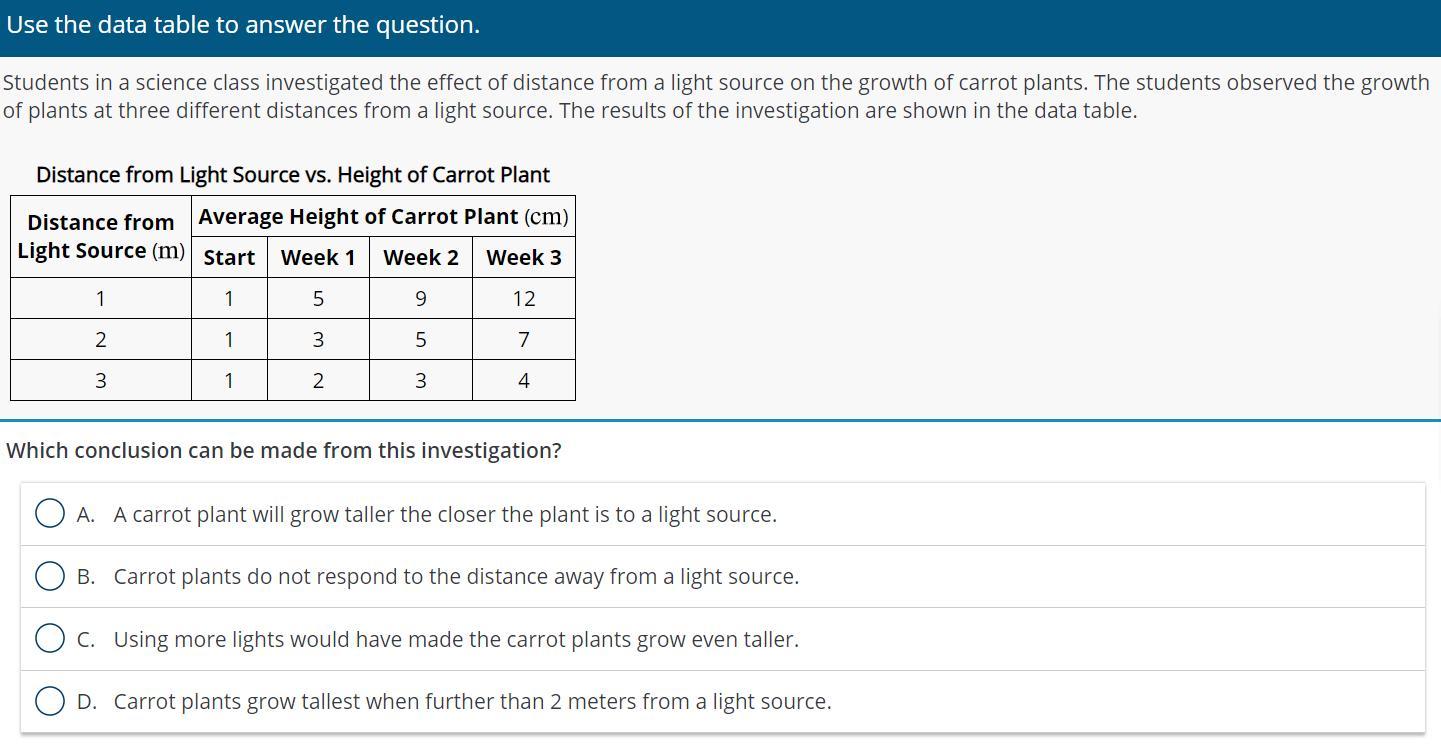1441x746 pixels.
Task: Click the table title above the data table
Action: pyautogui.click(x=293, y=175)
